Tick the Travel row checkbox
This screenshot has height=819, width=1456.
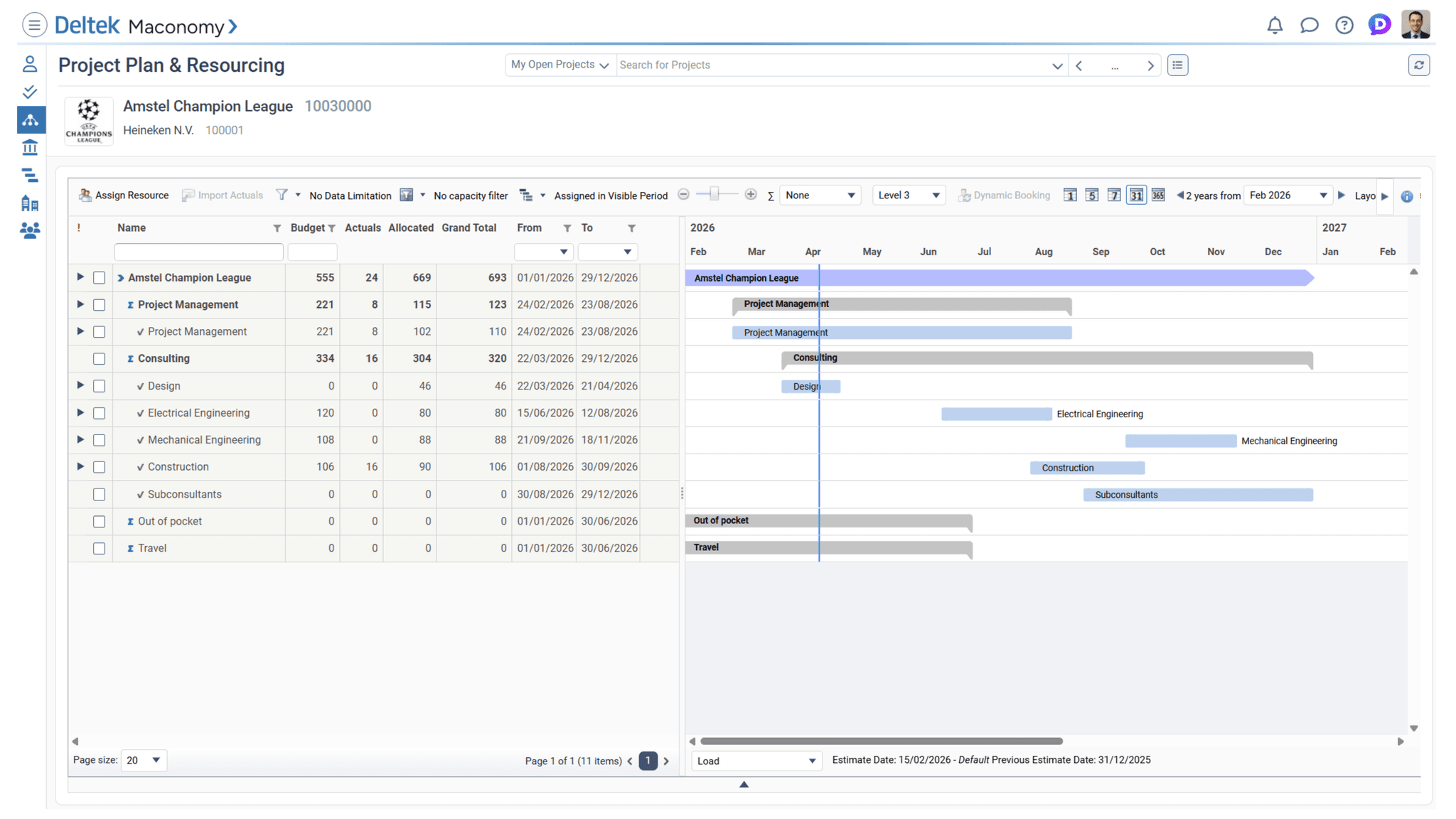tap(99, 548)
